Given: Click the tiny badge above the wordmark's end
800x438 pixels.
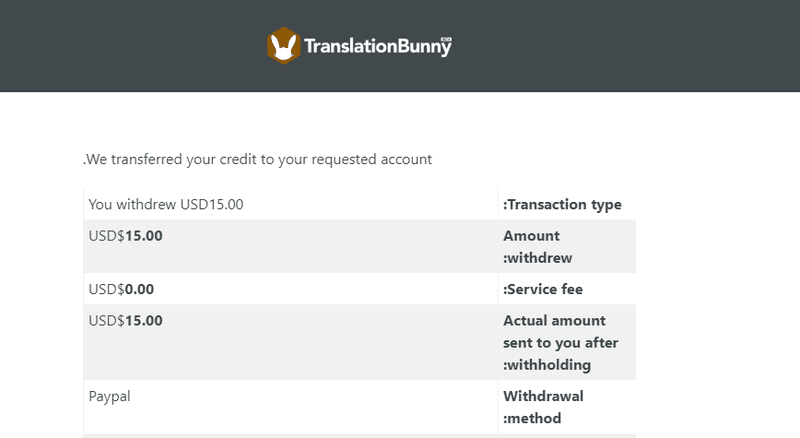Looking at the screenshot, I should click(x=446, y=37).
